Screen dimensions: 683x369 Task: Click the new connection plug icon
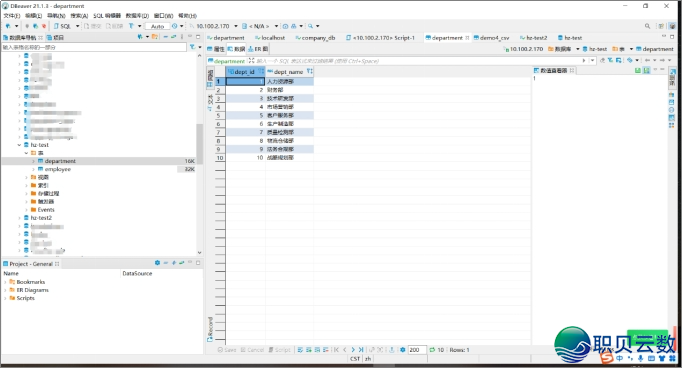8,26
